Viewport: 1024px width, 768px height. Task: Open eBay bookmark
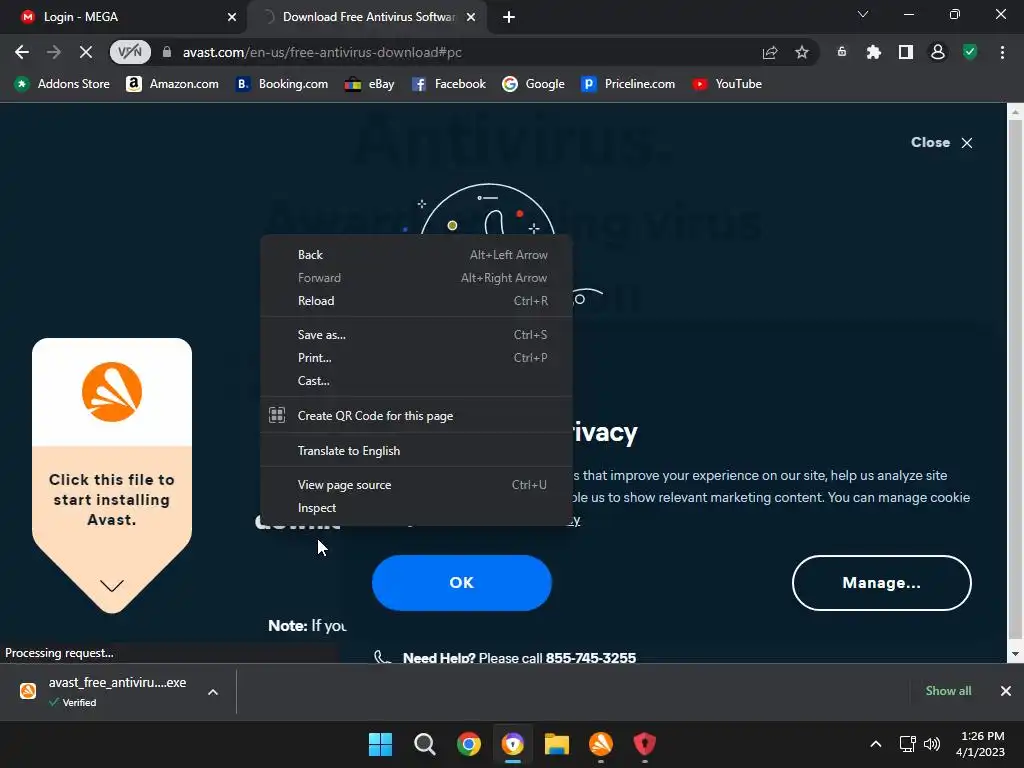point(370,84)
